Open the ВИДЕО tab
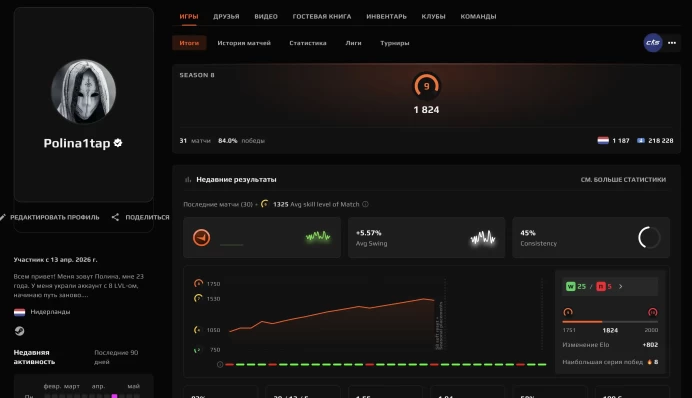692x398 pixels. pos(266,16)
